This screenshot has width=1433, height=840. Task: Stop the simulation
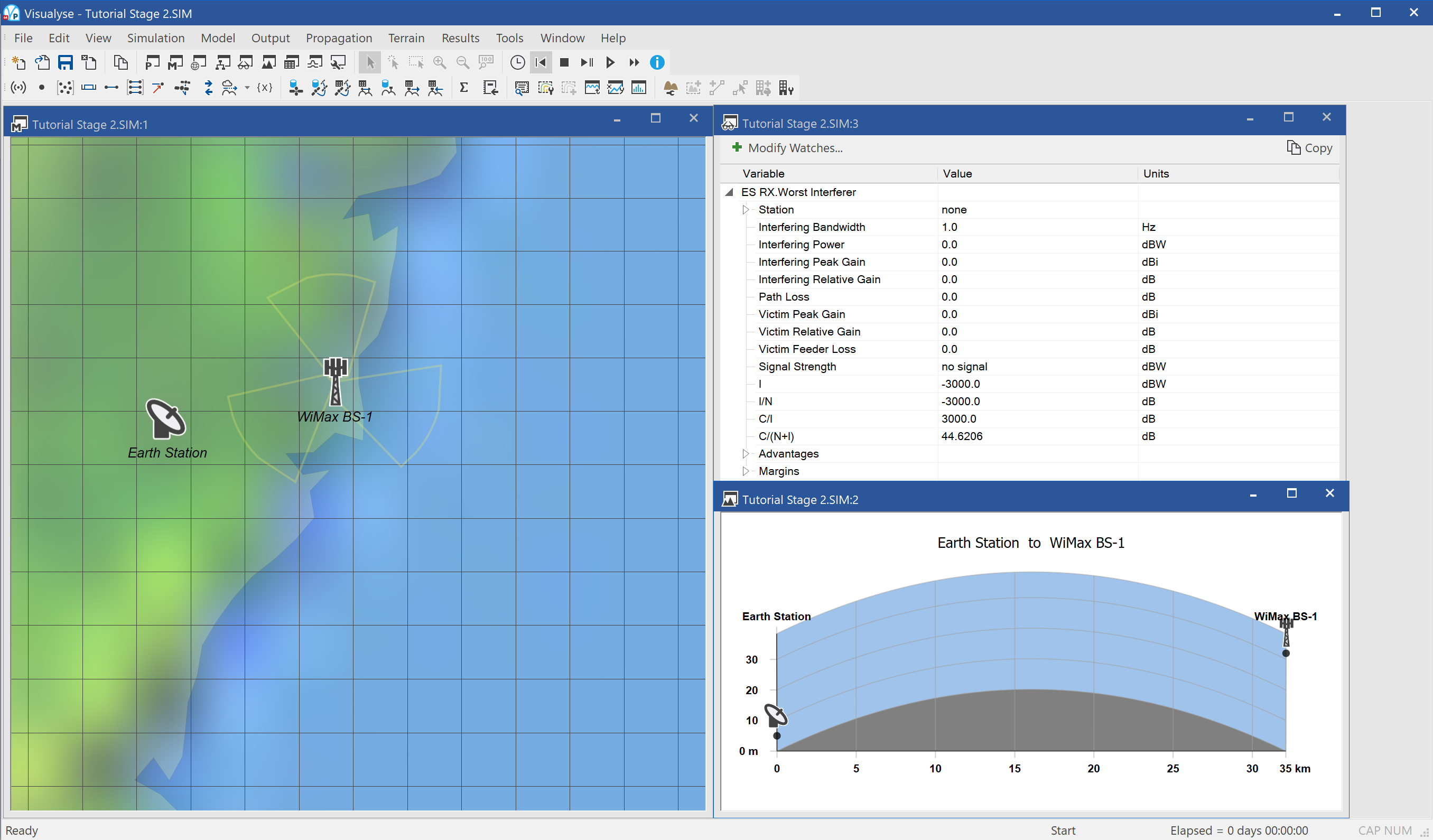pyautogui.click(x=564, y=62)
